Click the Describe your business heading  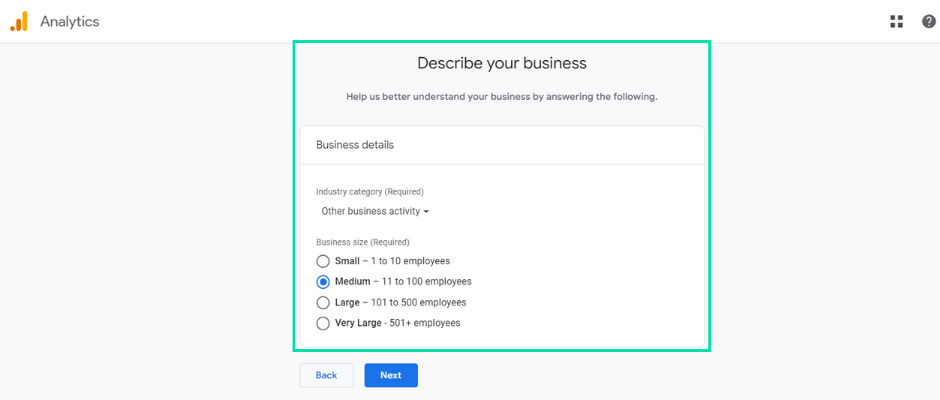(x=502, y=63)
